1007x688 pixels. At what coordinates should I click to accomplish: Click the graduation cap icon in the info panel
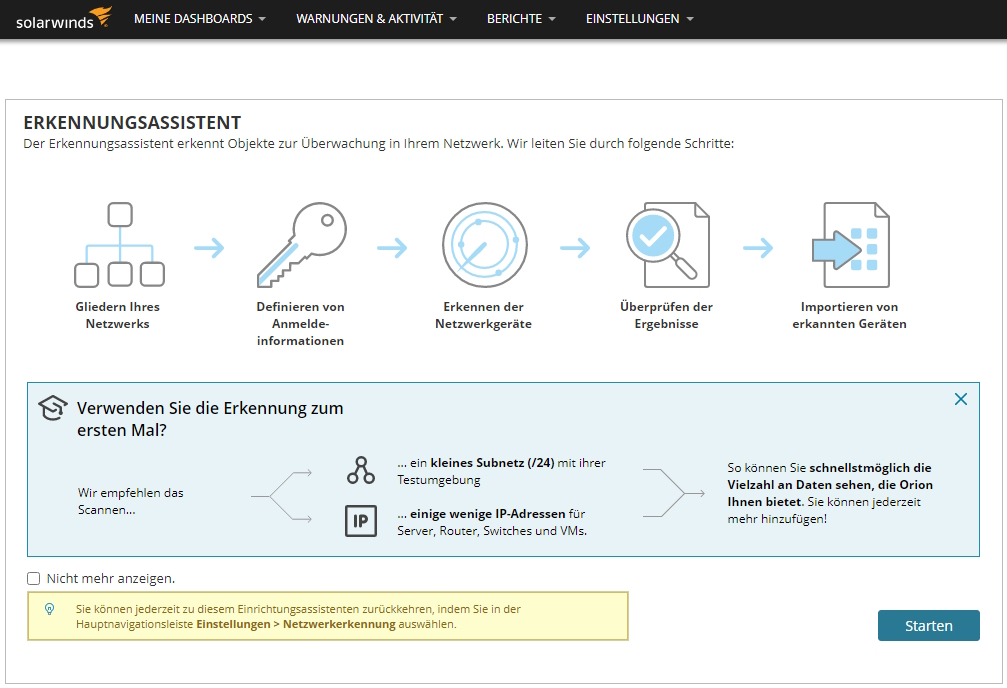coord(53,408)
